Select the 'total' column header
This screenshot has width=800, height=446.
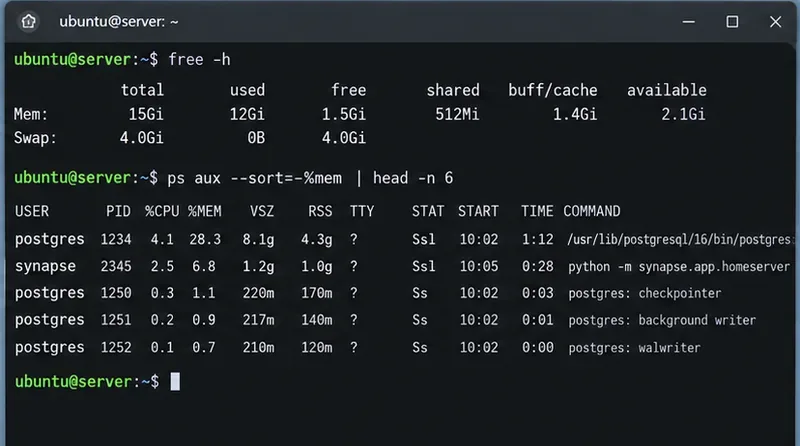(x=142, y=90)
